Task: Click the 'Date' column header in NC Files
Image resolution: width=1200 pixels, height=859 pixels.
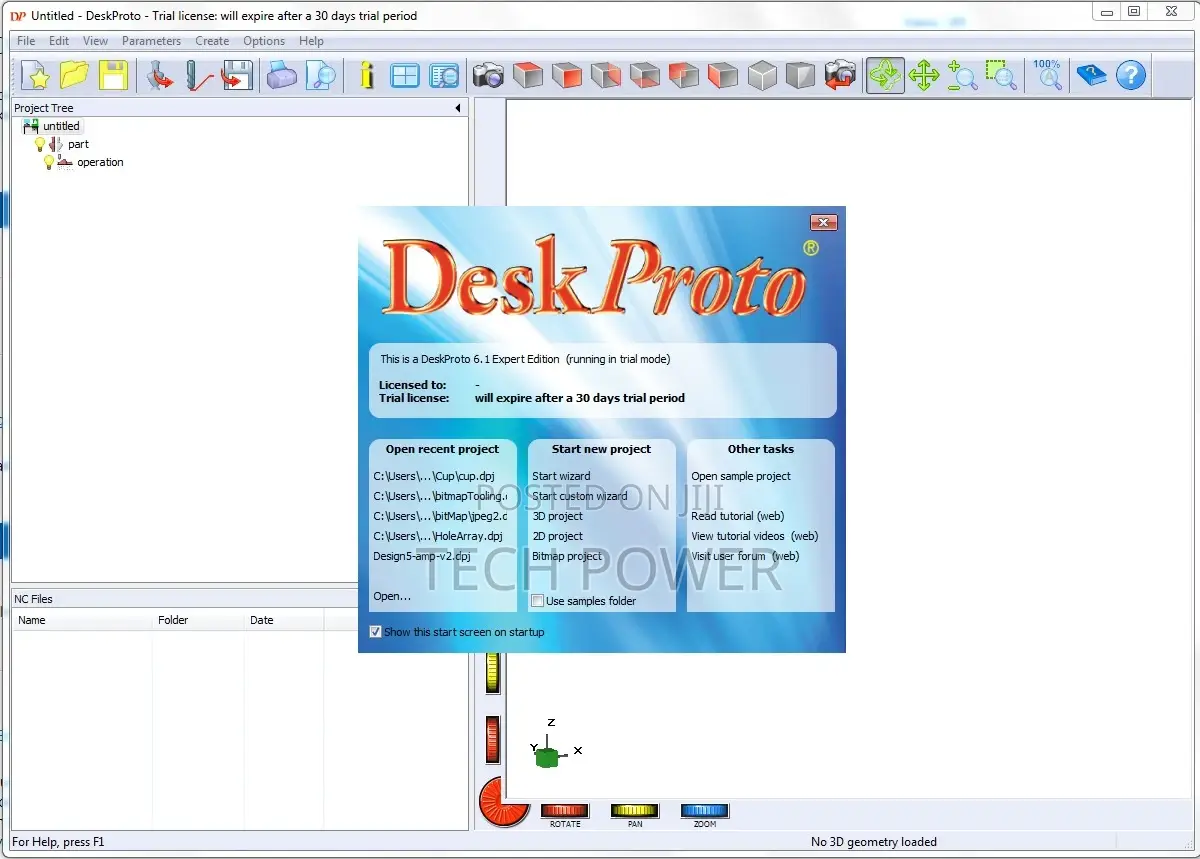Action: click(284, 620)
